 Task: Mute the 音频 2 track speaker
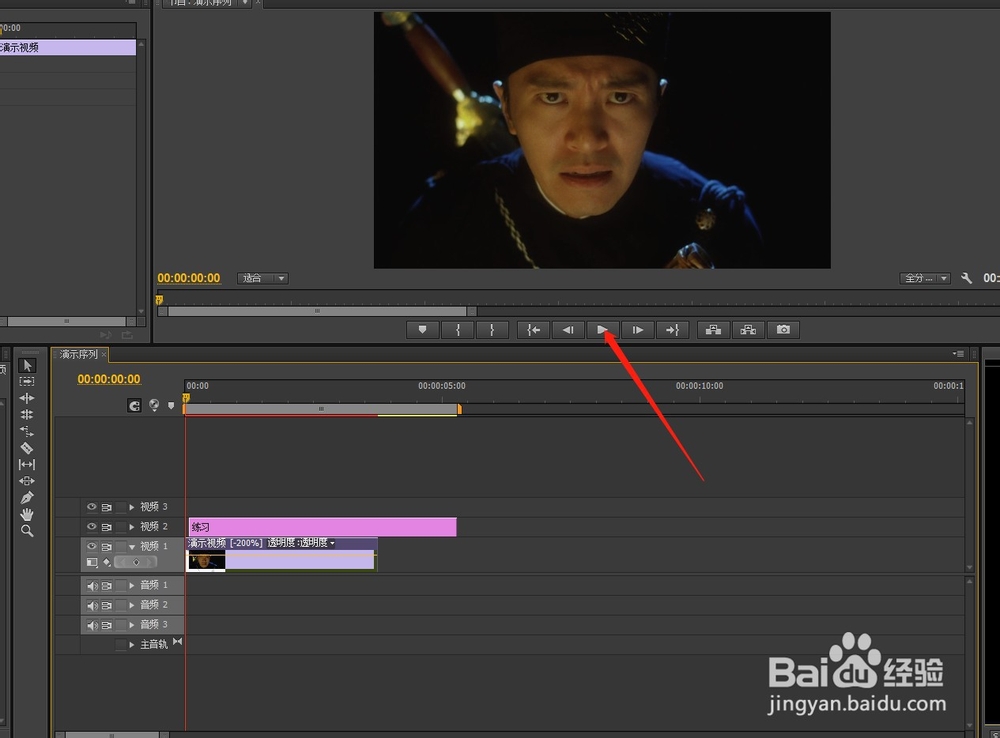point(92,605)
